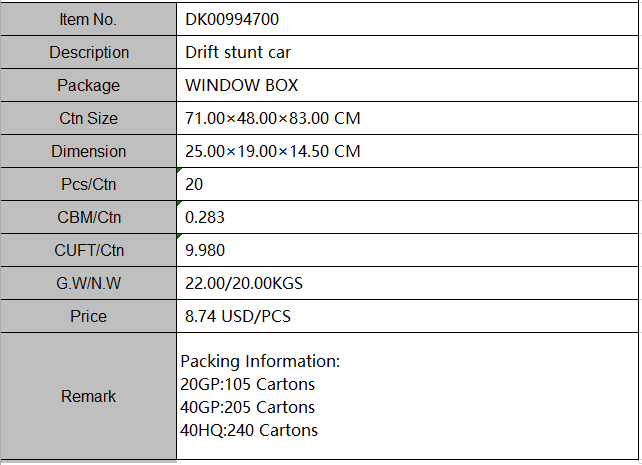Select the "Pcs/Ctn" label cell
The image size is (642, 465).
pyautogui.click(x=89, y=184)
